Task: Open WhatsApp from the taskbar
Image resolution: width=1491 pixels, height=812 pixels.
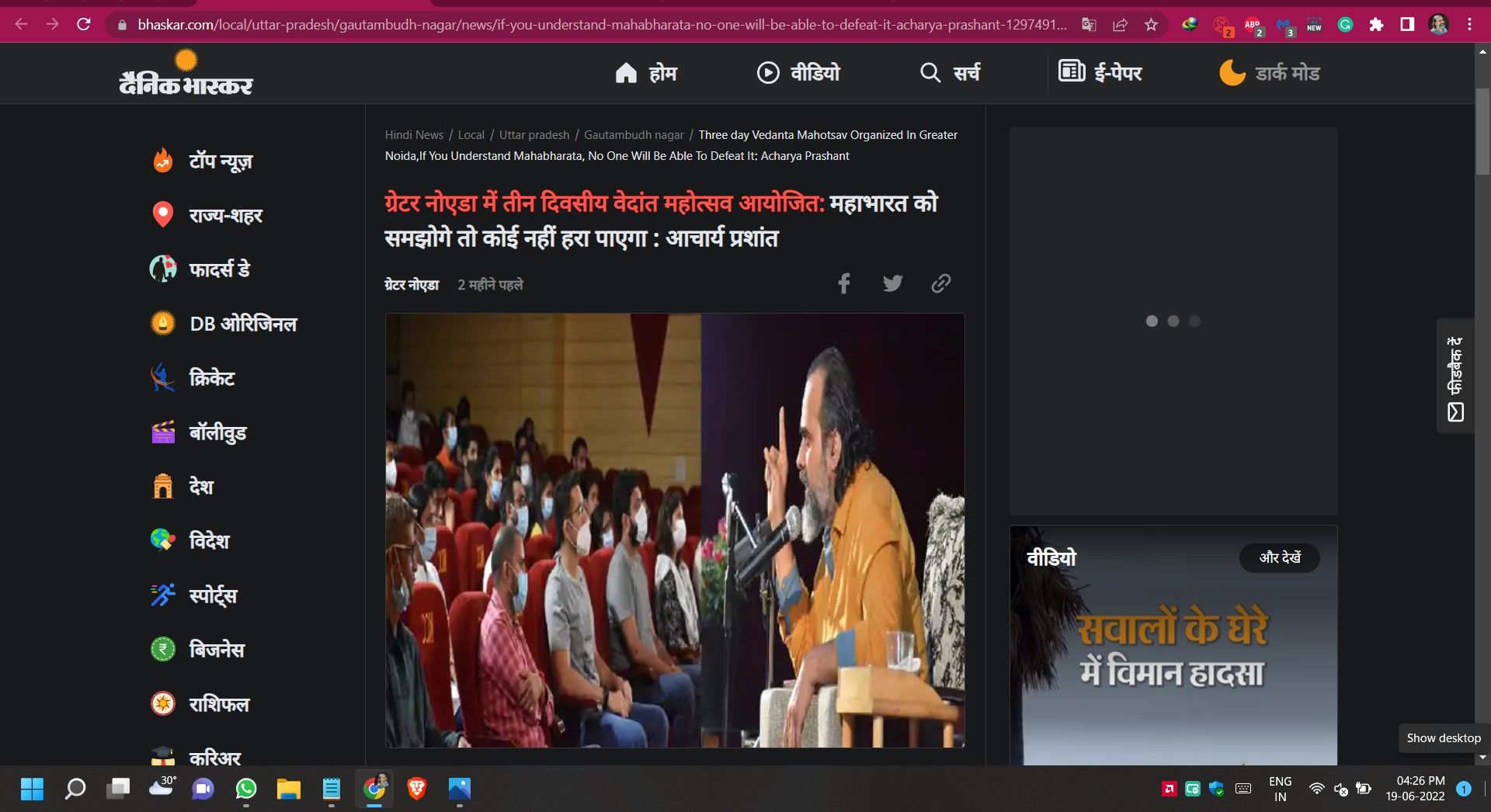Action: [x=246, y=789]
